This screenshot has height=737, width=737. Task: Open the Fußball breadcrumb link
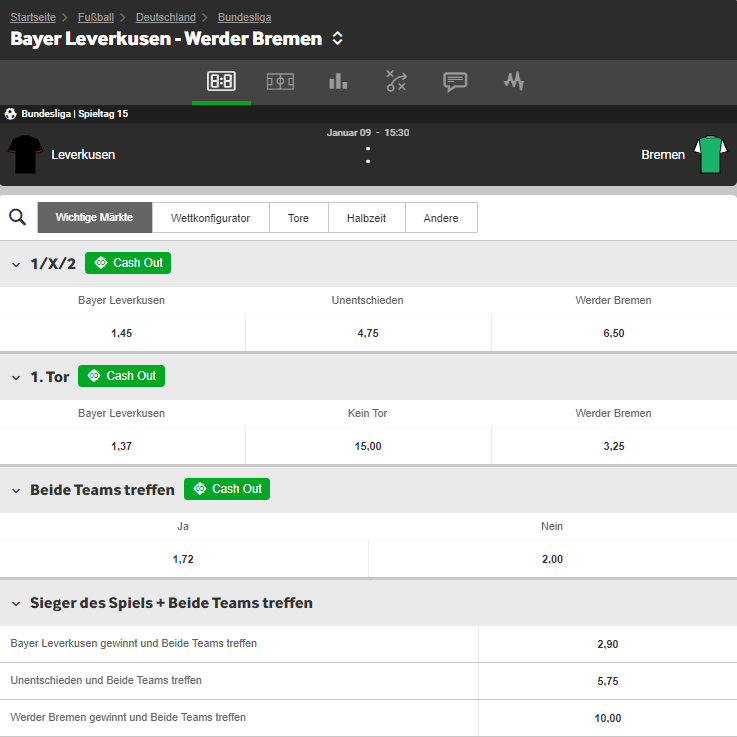(x=96, y=17)
